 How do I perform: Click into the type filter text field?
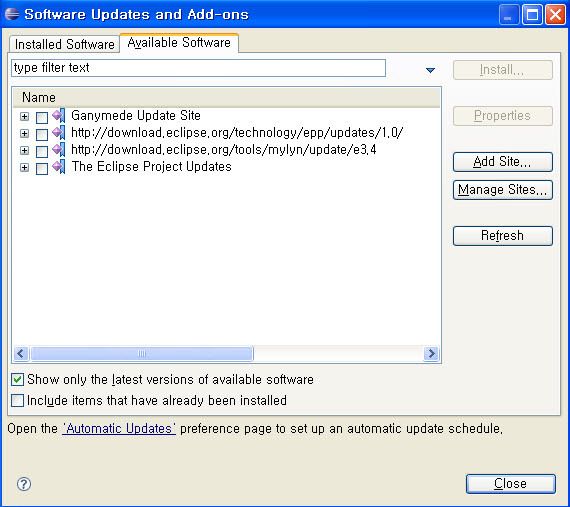pos(198,68)
